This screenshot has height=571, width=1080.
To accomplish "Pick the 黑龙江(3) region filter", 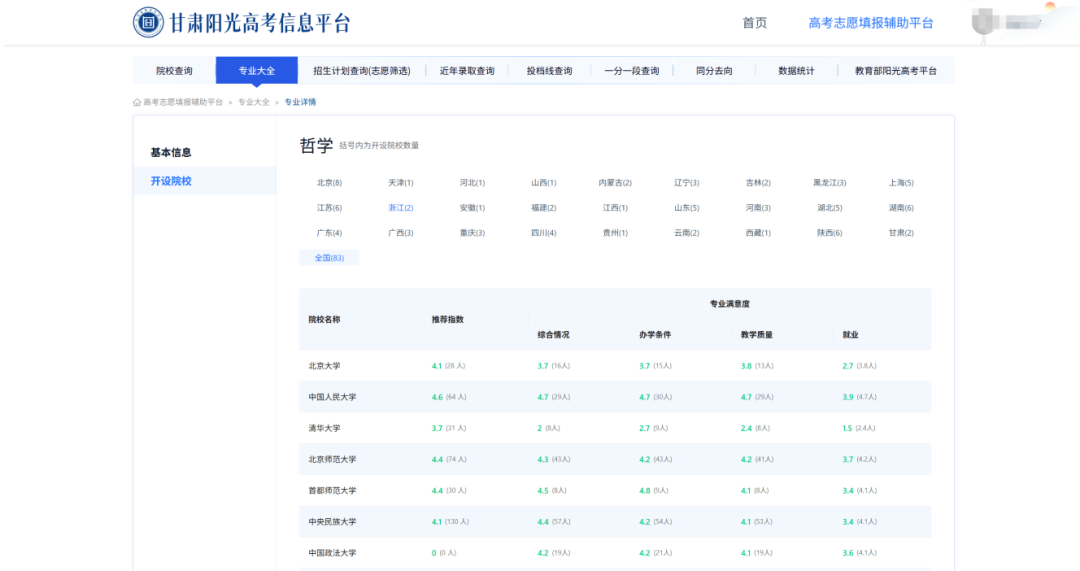I will [829, 183].
